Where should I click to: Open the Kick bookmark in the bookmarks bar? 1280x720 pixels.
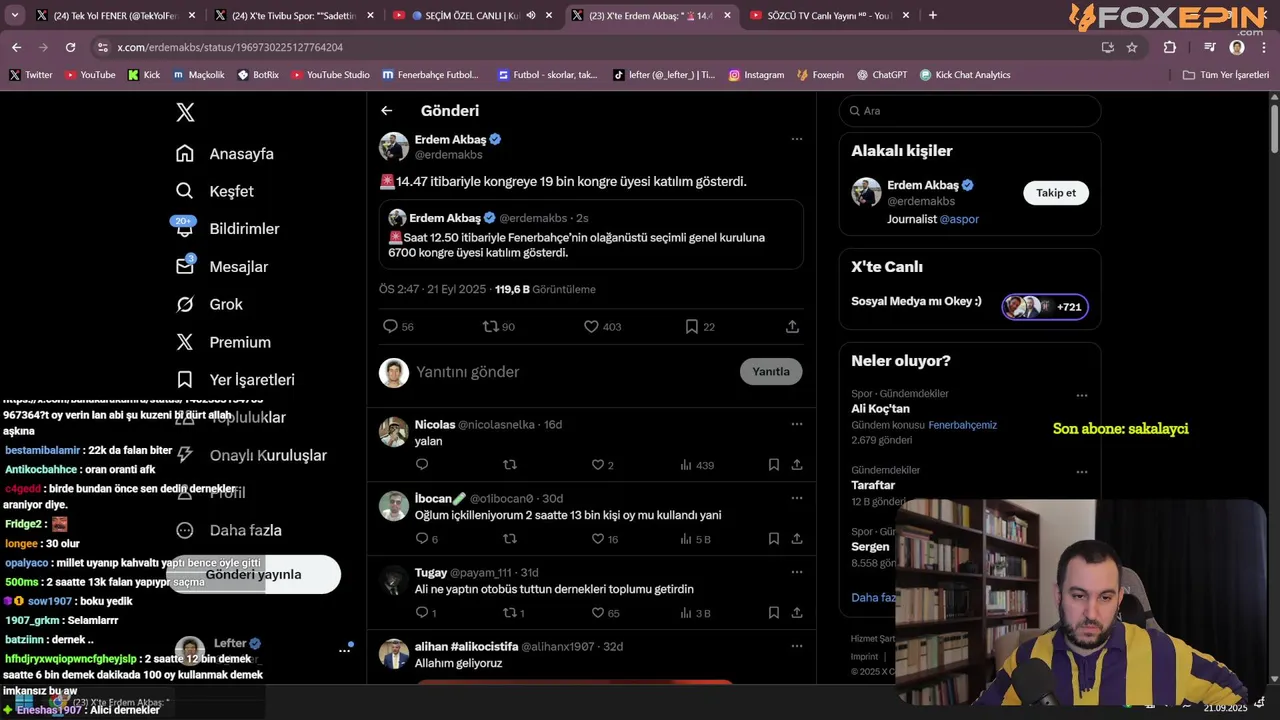(x=144, y=75)
